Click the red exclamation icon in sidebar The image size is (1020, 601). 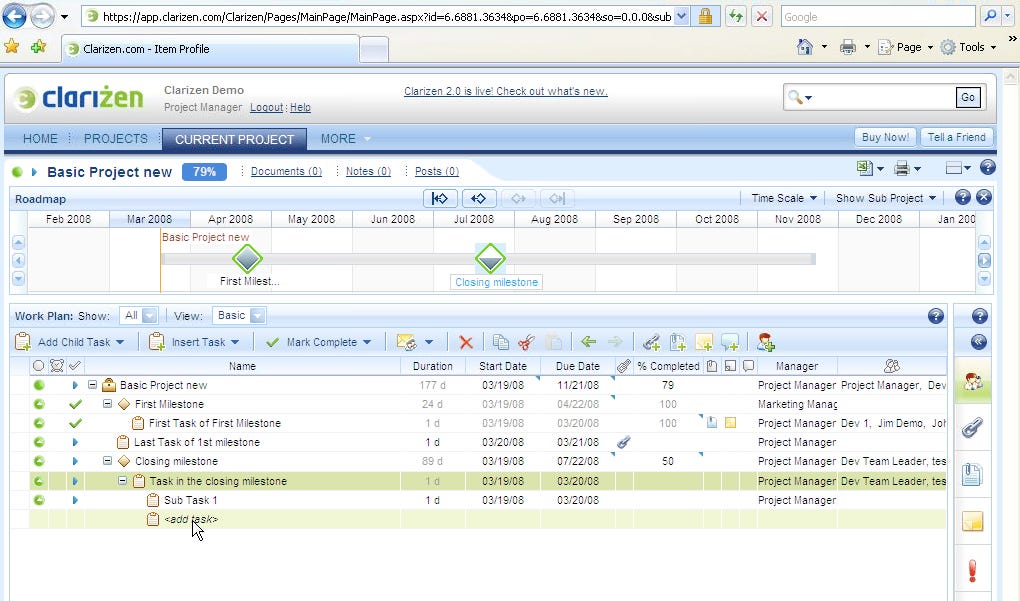click(971, 571)
